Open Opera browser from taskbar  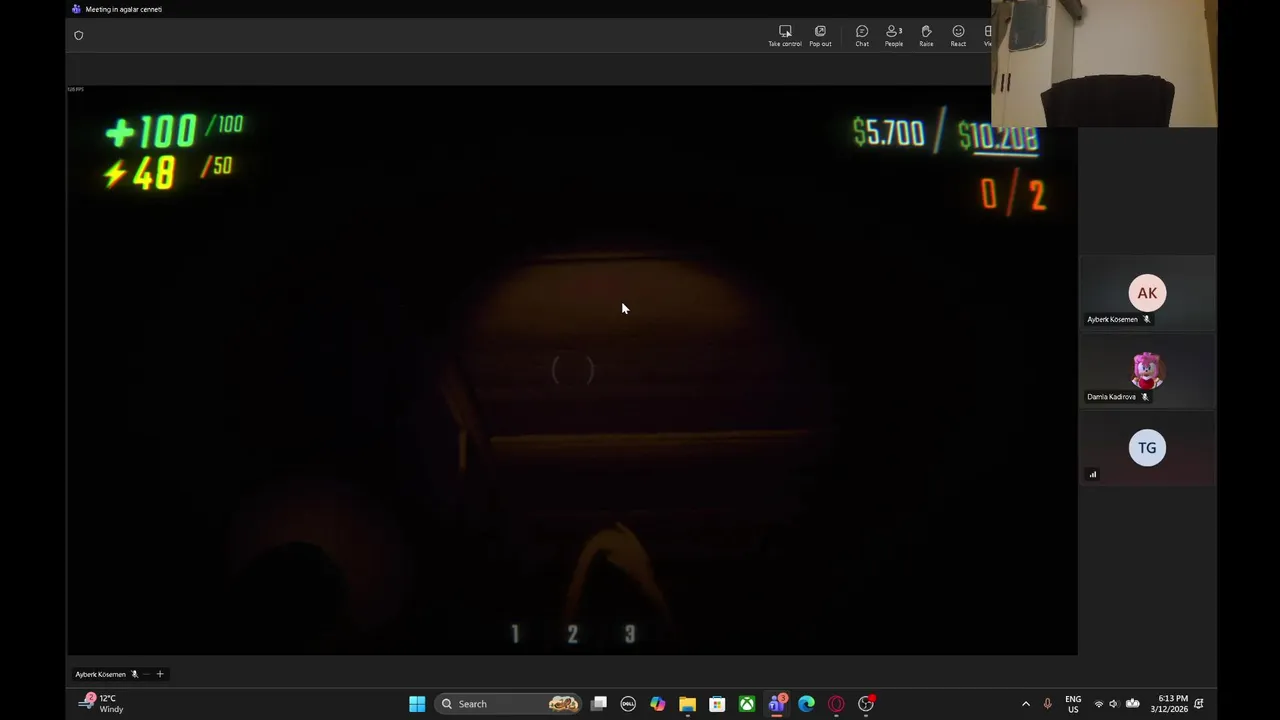tap(836, 704)
